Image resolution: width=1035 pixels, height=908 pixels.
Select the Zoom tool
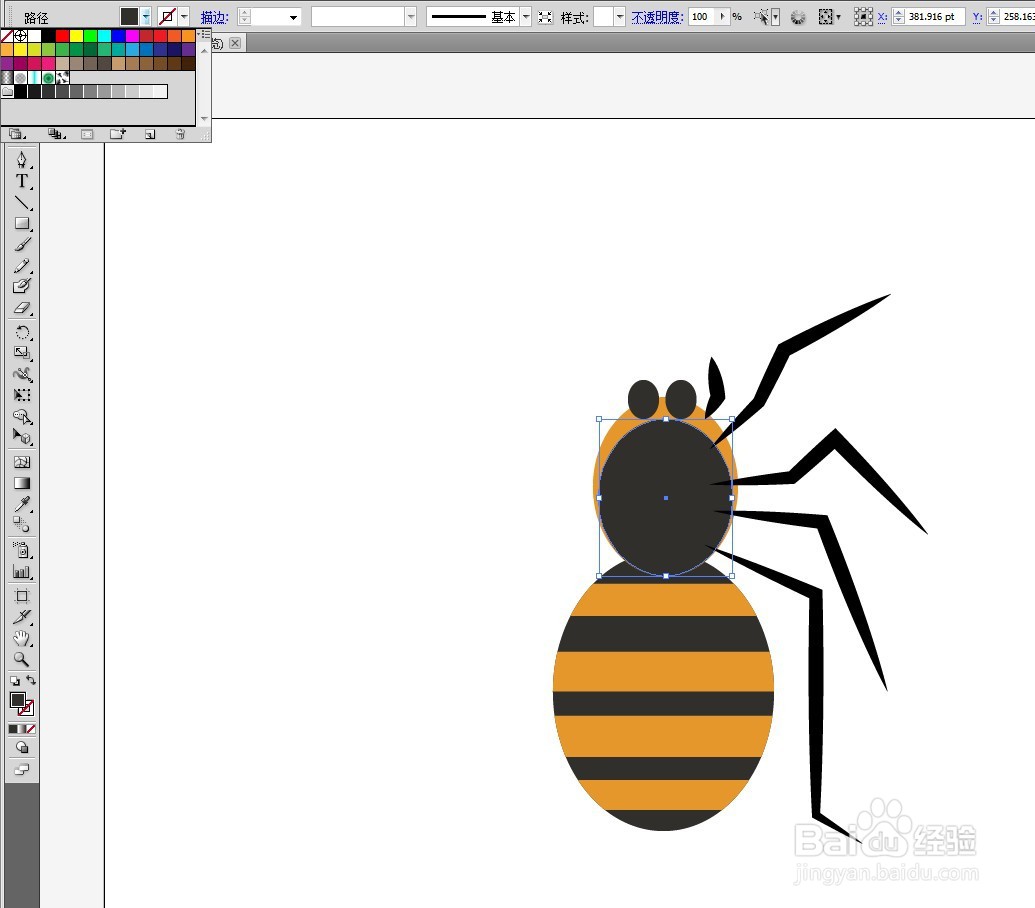click(22, 659)
